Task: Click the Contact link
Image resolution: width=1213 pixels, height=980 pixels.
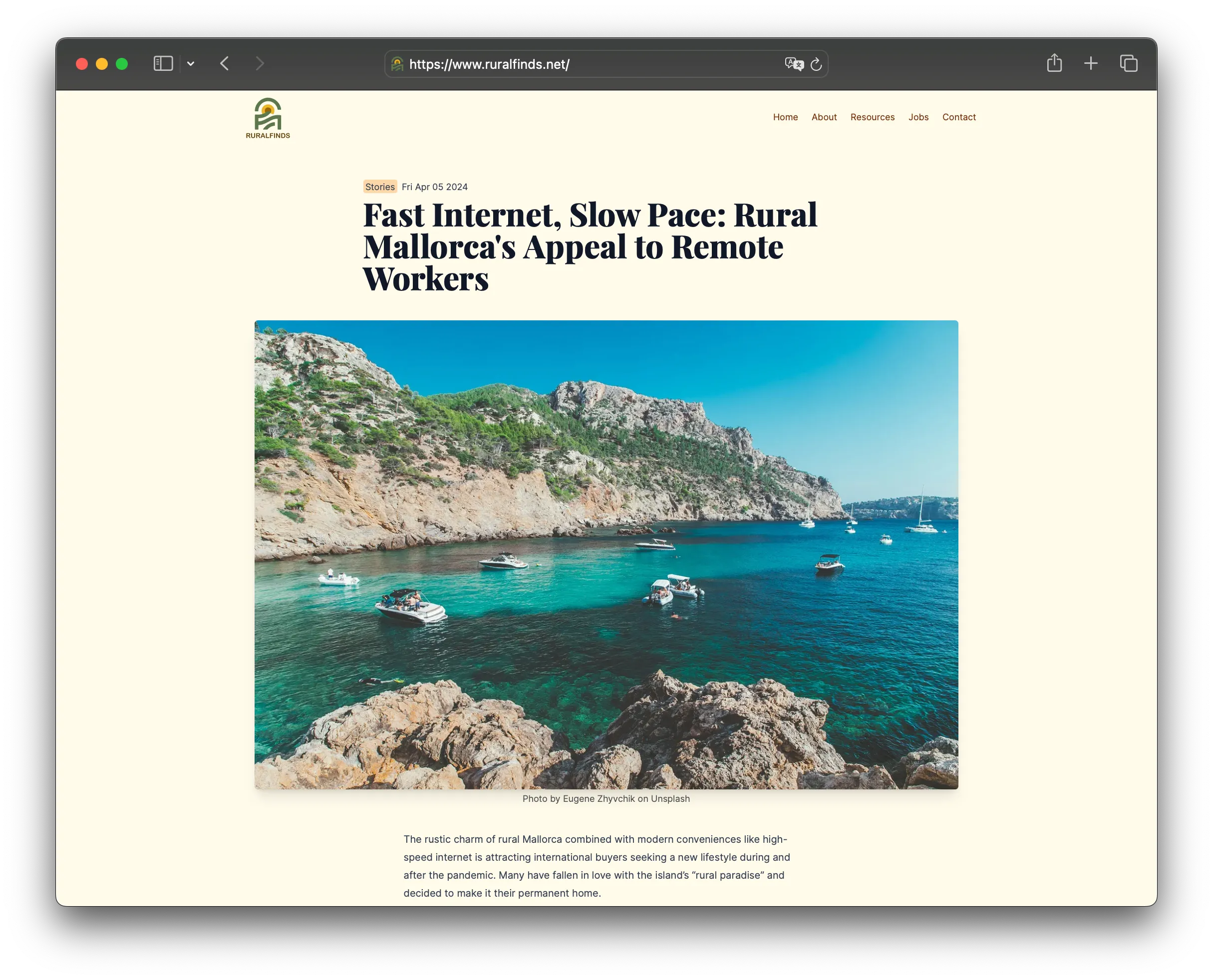Action: click(958, 117)
